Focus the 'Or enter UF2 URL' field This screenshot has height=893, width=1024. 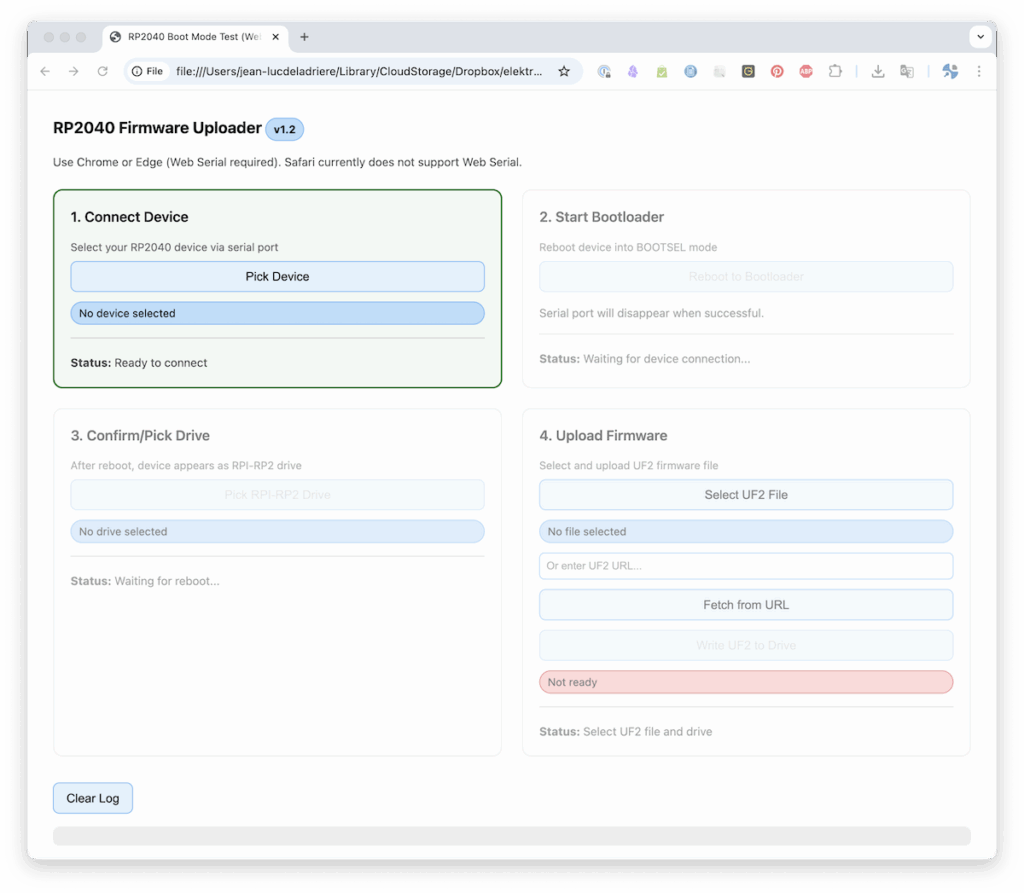(745, 566)
